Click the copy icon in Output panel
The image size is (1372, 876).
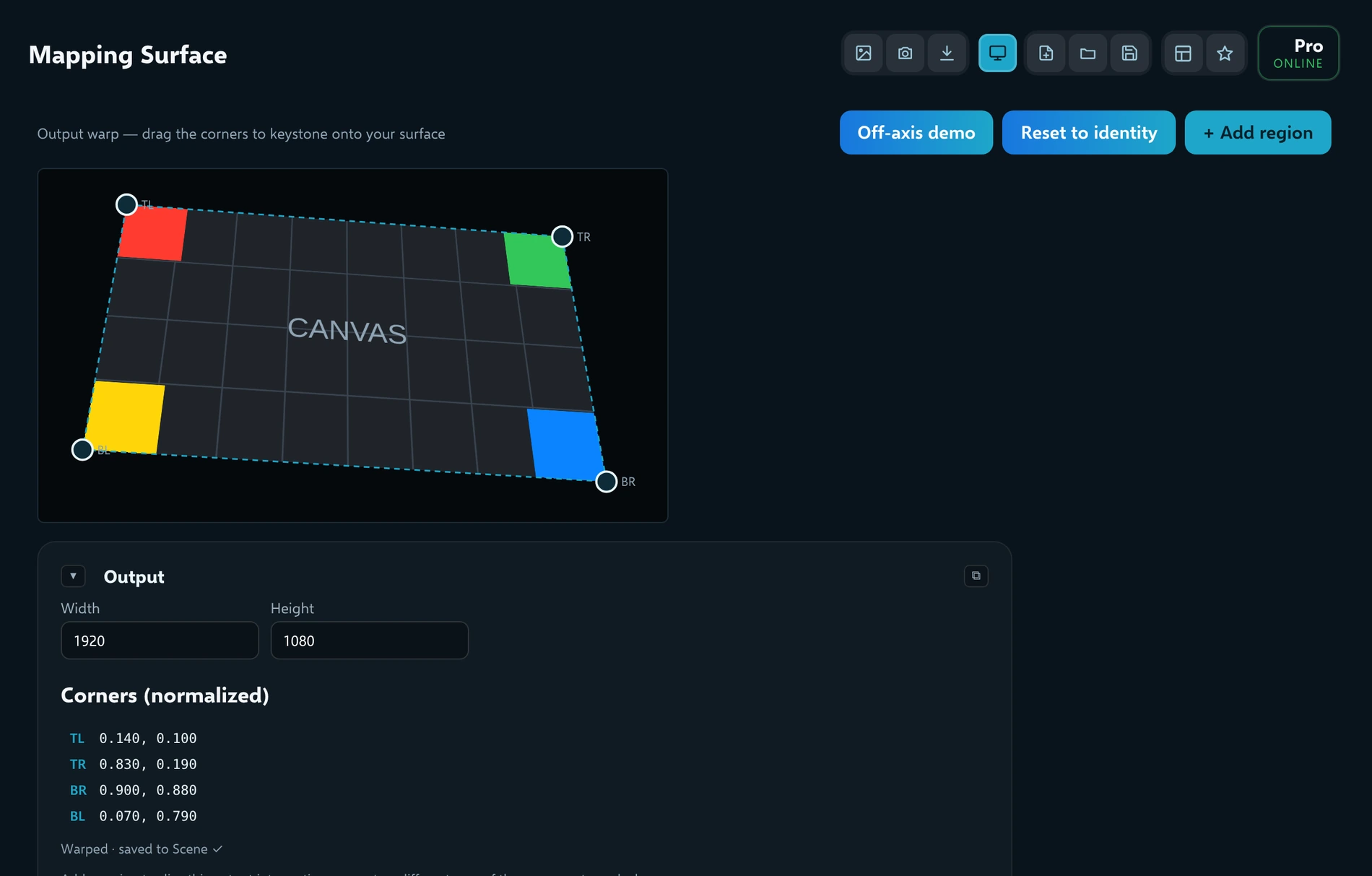tap(976, 576)
